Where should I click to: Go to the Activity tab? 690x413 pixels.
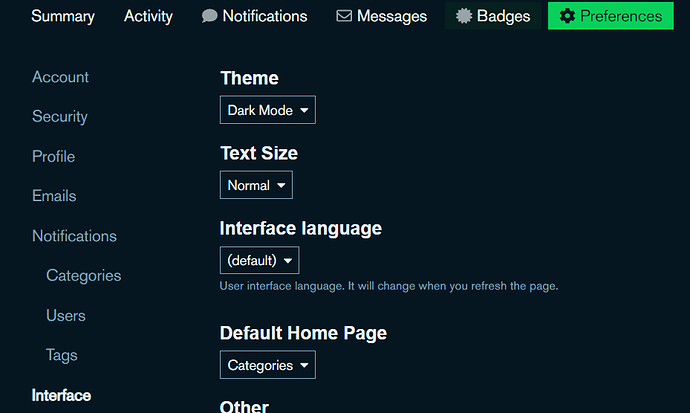(x=148, y=16)
